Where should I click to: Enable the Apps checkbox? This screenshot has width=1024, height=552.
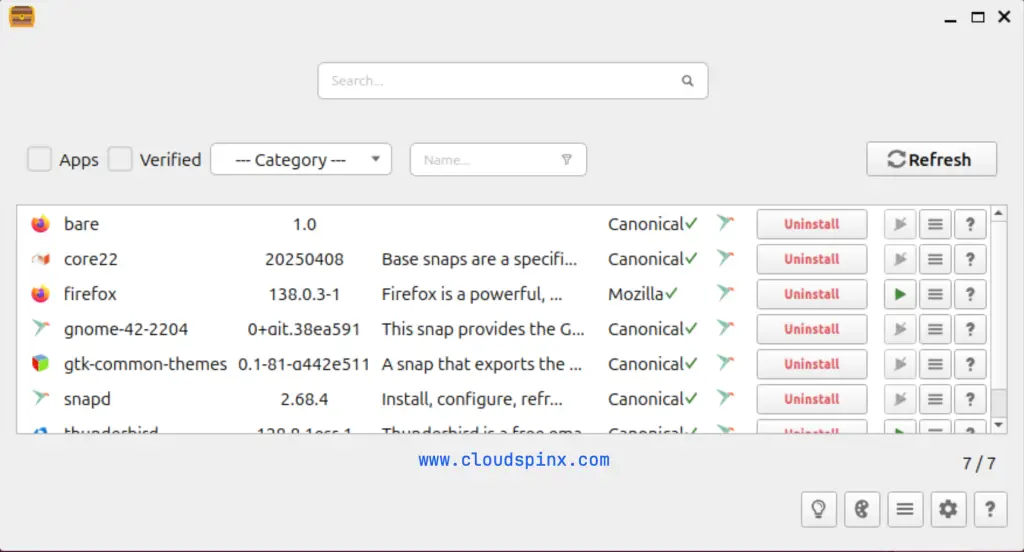(40, 159)
